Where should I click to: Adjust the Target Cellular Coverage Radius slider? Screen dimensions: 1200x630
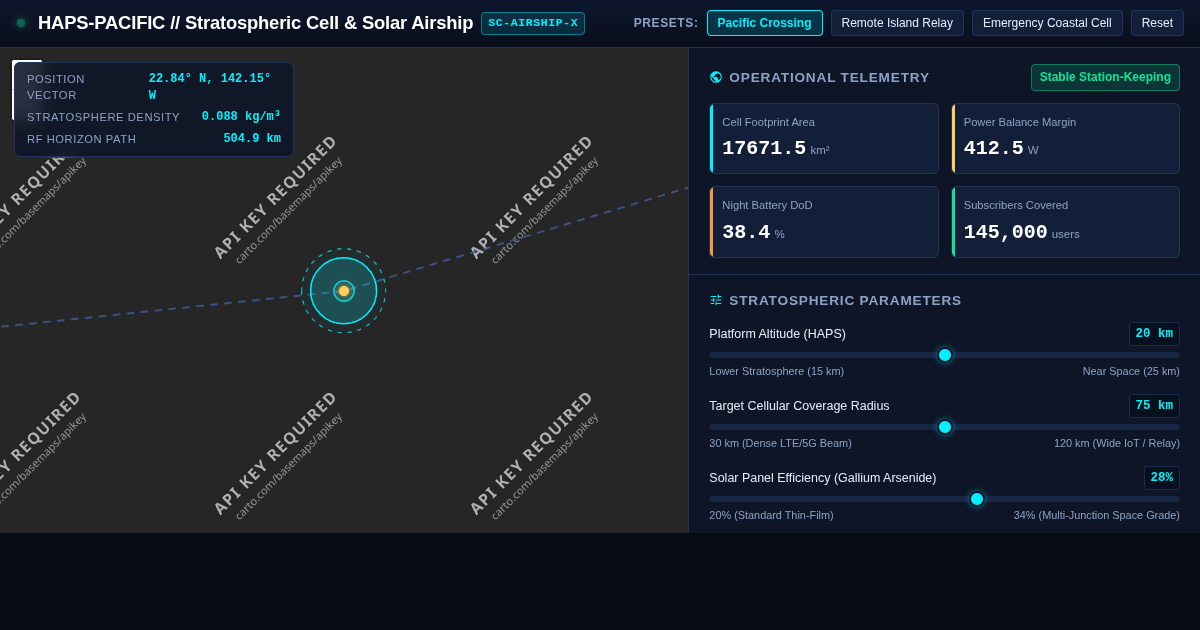[945, 427]
